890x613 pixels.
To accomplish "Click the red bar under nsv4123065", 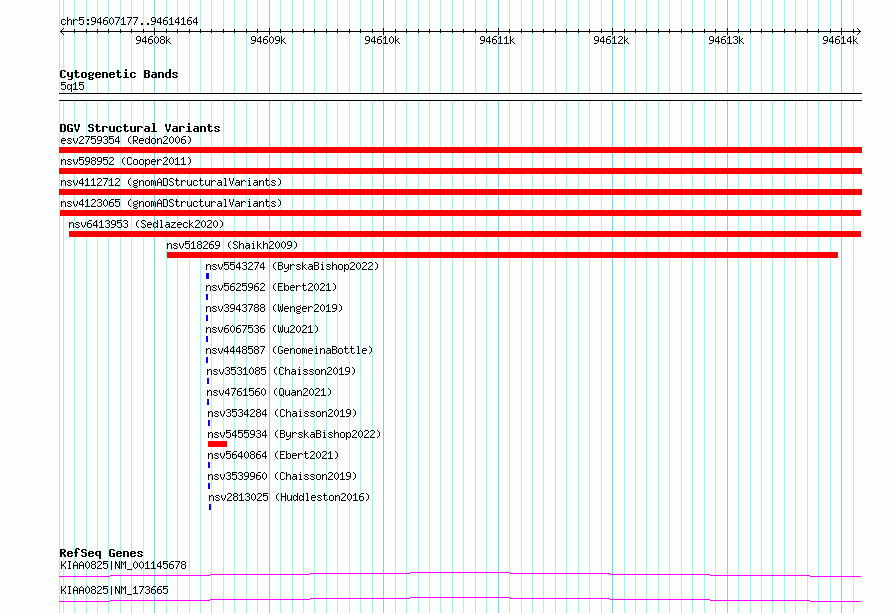I will 460,213.
